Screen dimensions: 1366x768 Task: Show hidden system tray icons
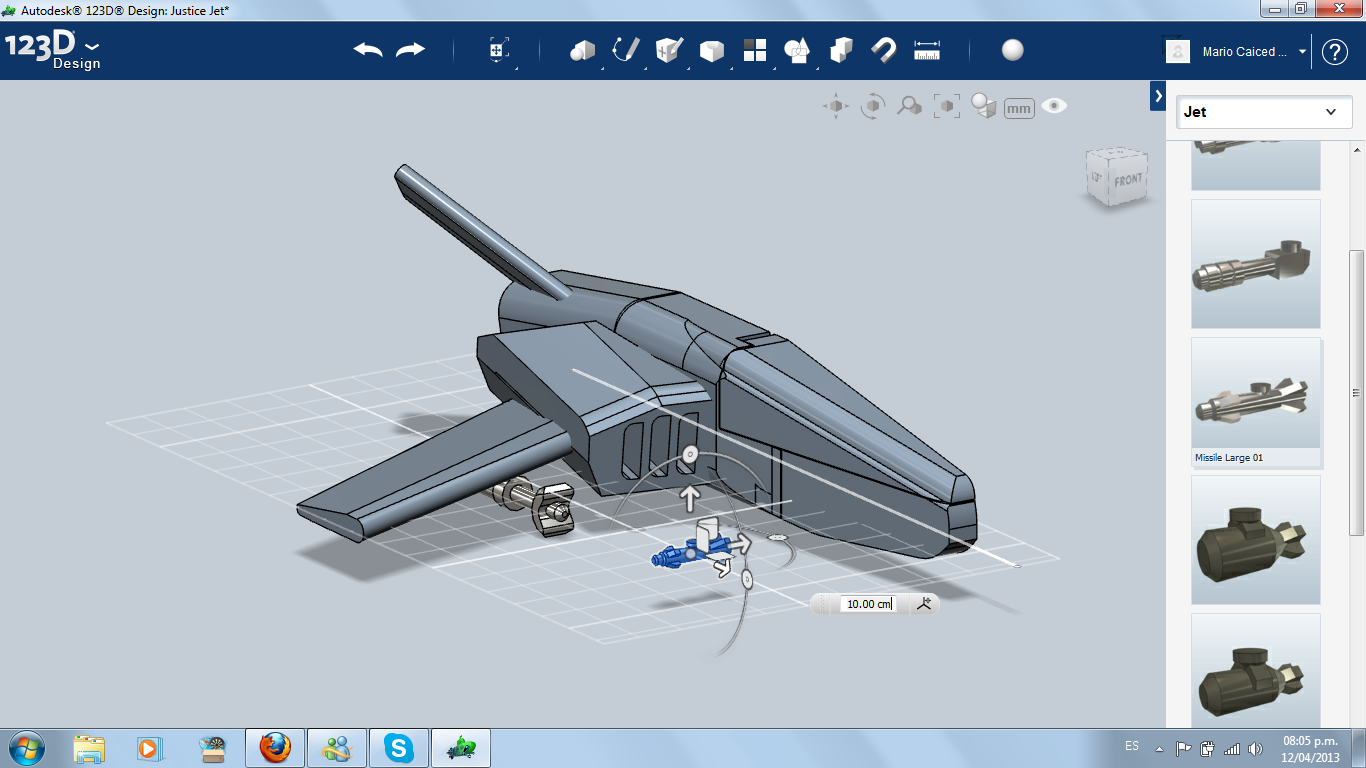(x=1159, y=748)
